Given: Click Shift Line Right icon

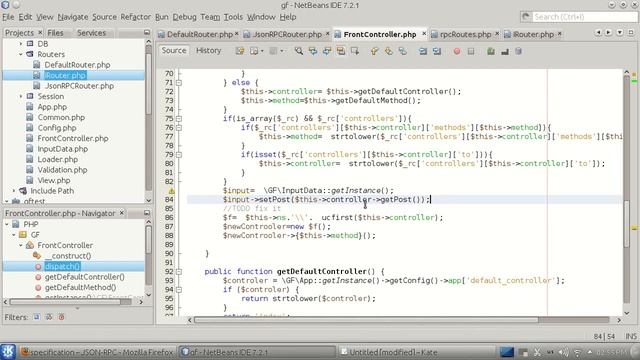Looking at the screenshot, I should click(x=437, y=51).
